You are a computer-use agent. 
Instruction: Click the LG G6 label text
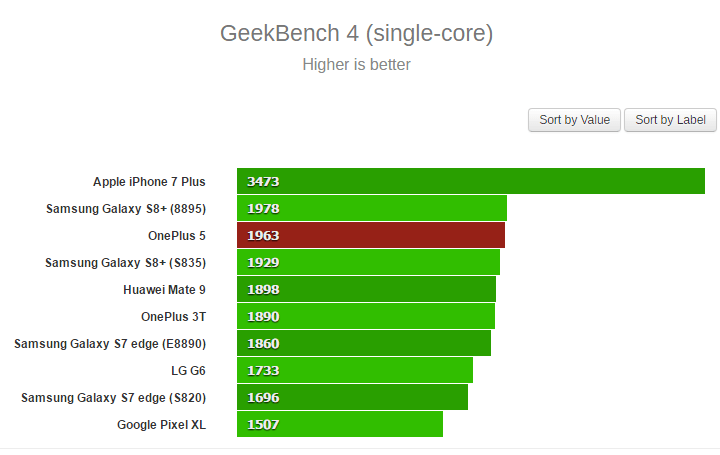(x=188, y=371)
